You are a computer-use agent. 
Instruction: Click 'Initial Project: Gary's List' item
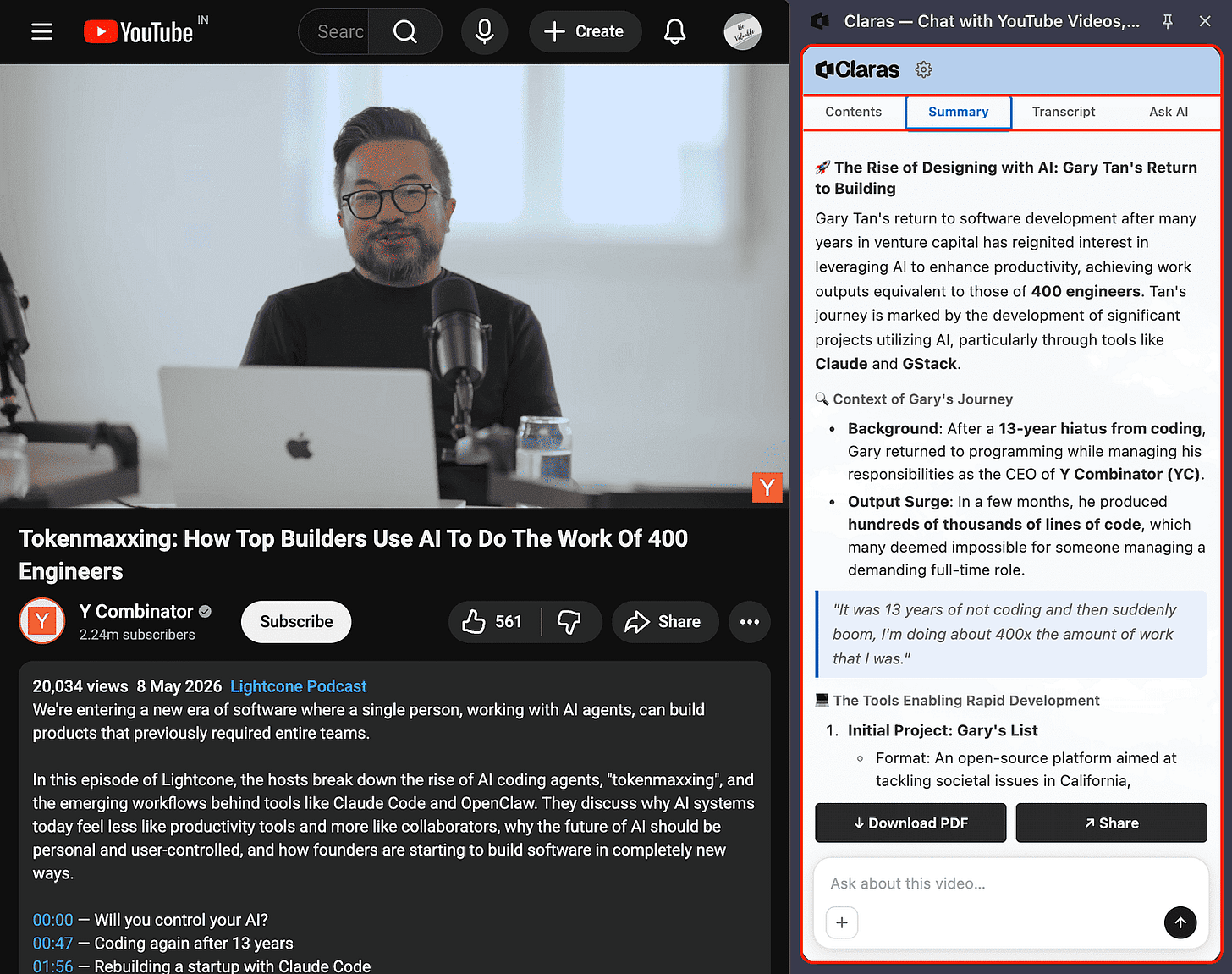click(x=943, y=730)
